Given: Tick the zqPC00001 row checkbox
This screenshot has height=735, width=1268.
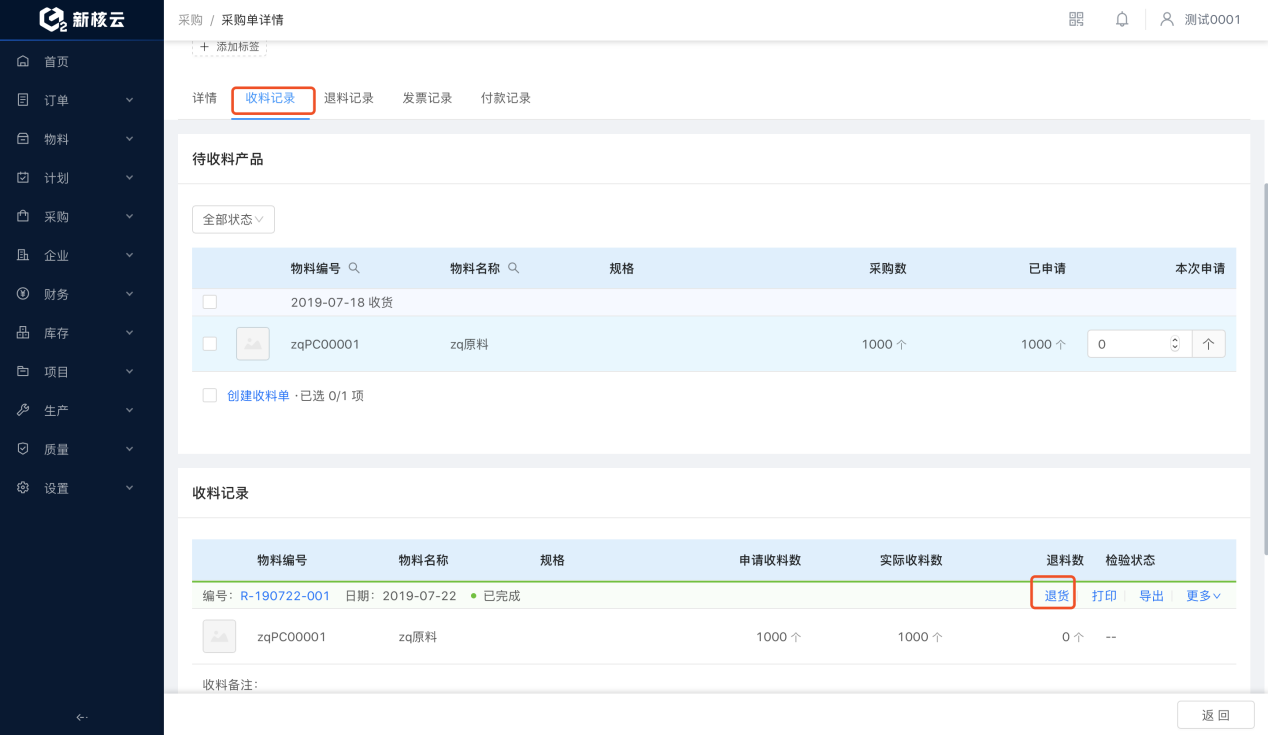Looking at the screenshot, I should (x=210, y=344).
